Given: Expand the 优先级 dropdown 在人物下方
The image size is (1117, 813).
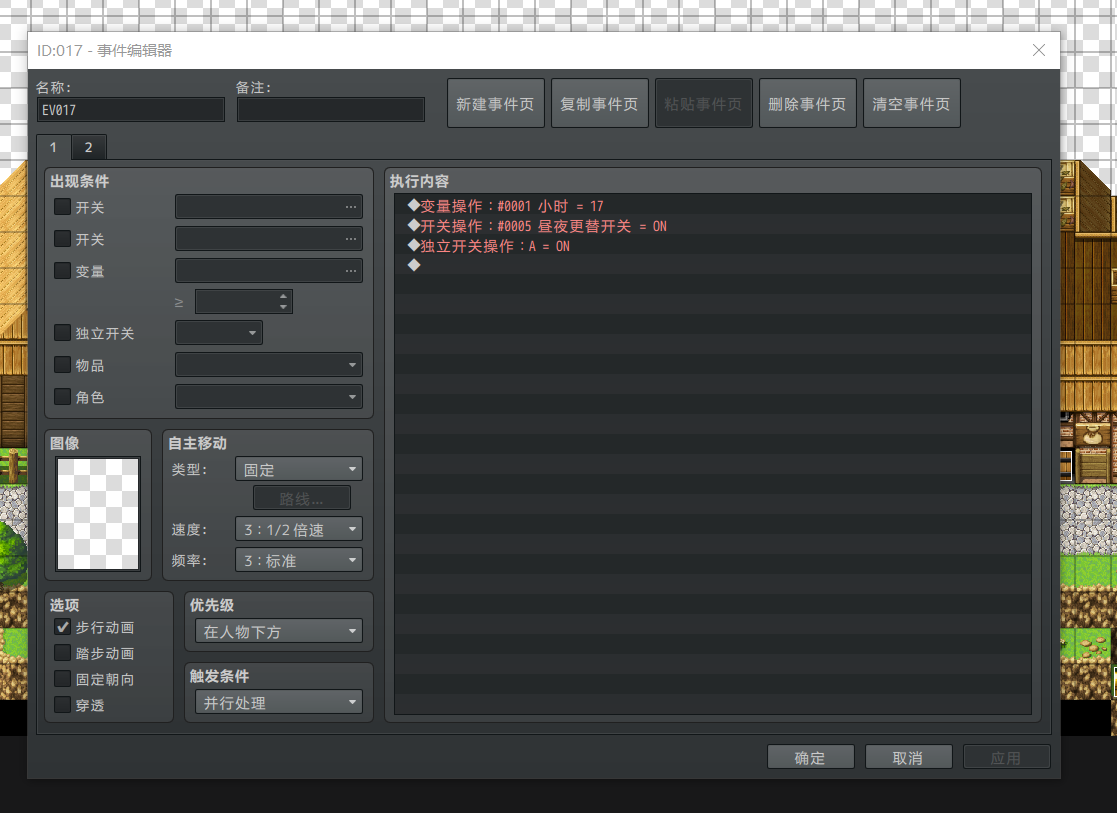Looking at the screenshot, I should (x=279, y=631).
